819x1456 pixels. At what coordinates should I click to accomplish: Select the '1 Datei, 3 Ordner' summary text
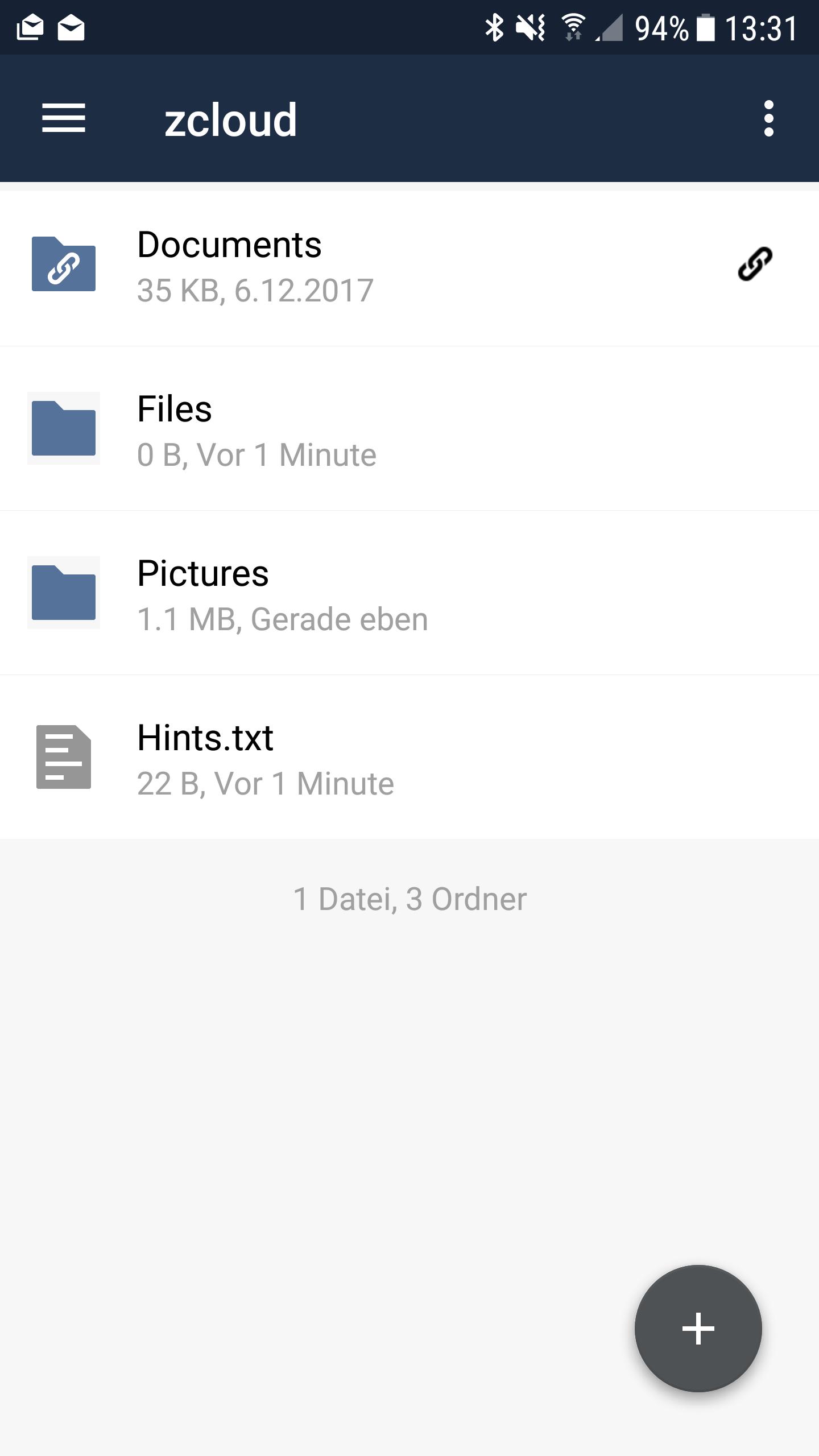(409, 899)
